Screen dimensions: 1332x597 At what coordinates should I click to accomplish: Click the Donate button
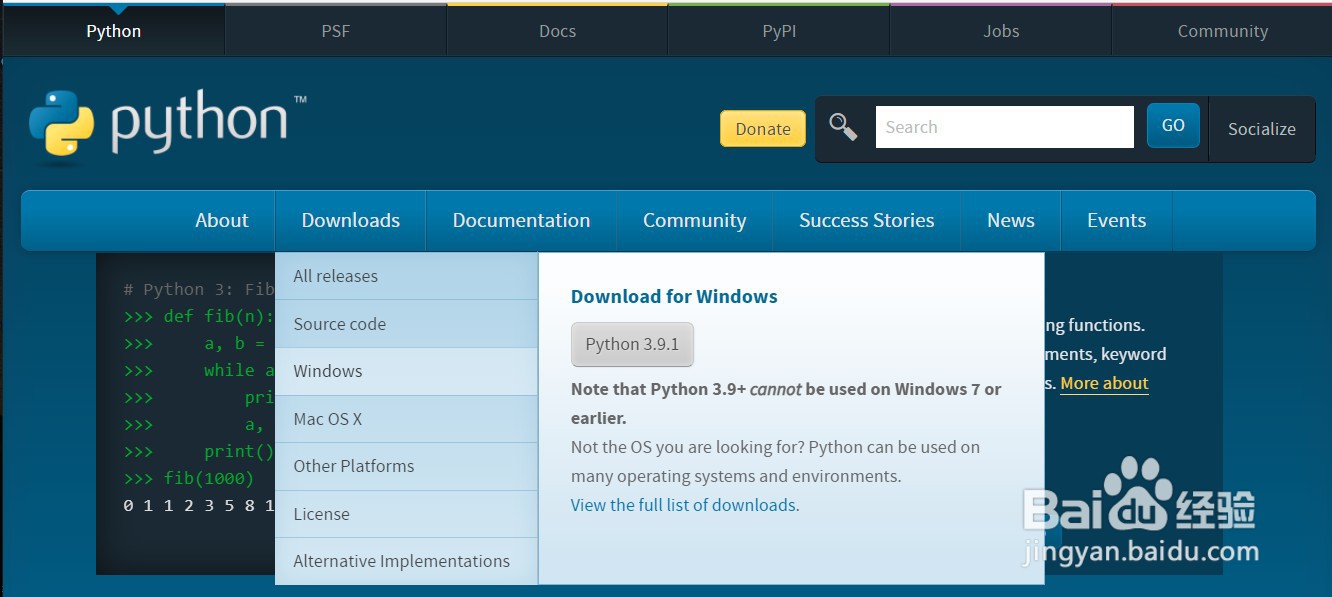pos(762,128)
